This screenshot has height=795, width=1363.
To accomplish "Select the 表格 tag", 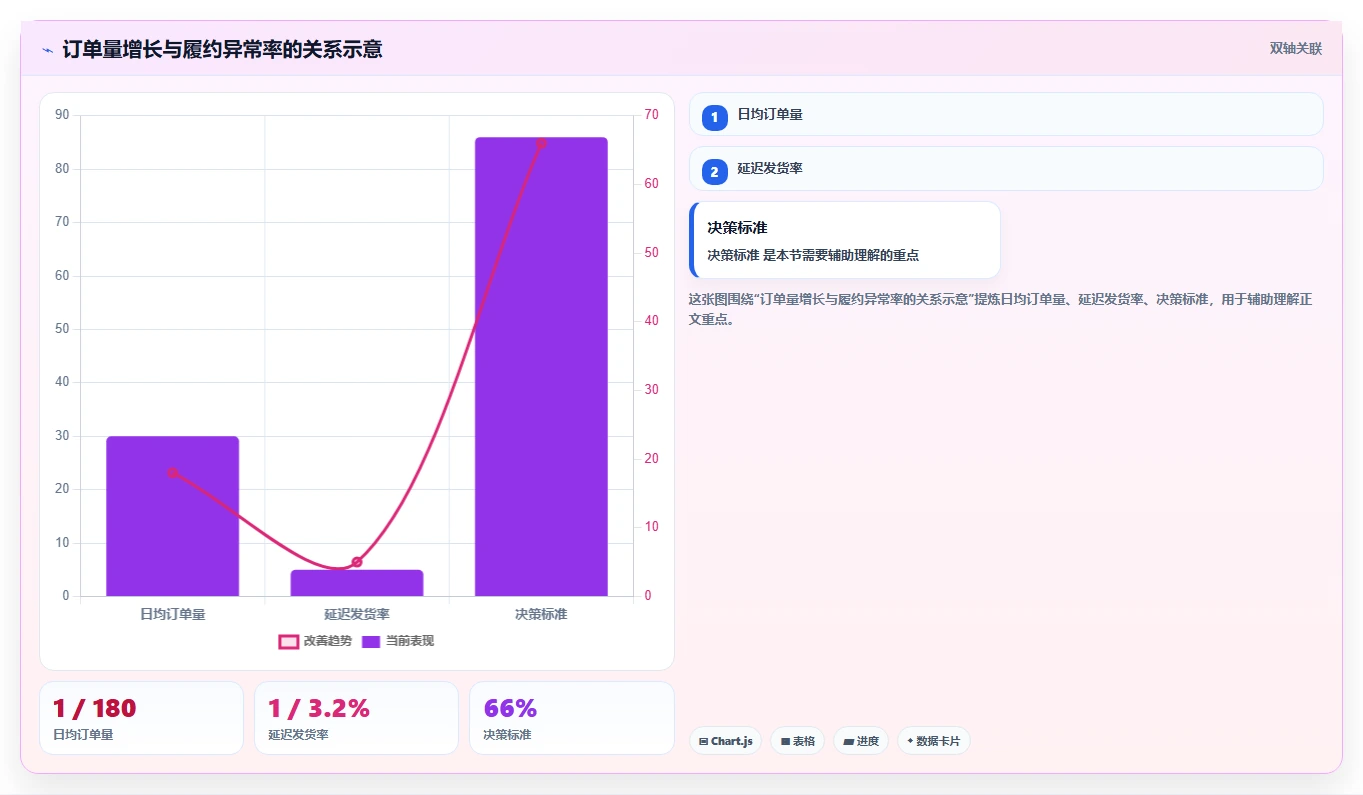I will point(797,741).
